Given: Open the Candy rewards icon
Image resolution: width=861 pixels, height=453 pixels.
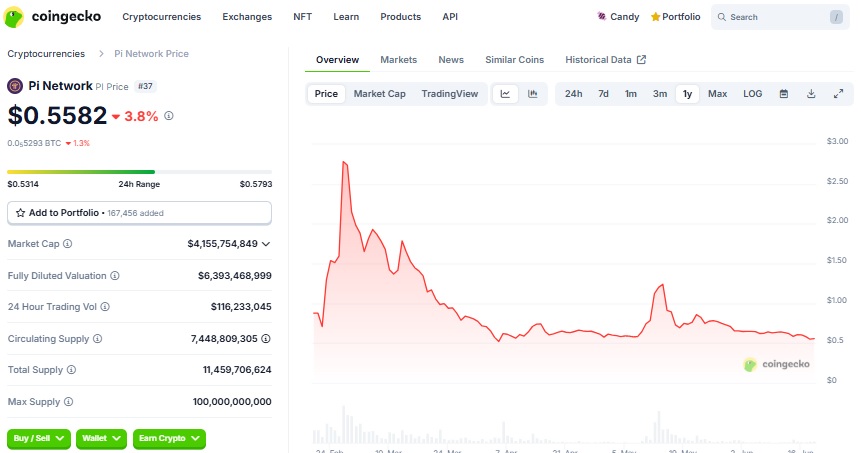Looking at the screenshot, I should tap(602, 16).
